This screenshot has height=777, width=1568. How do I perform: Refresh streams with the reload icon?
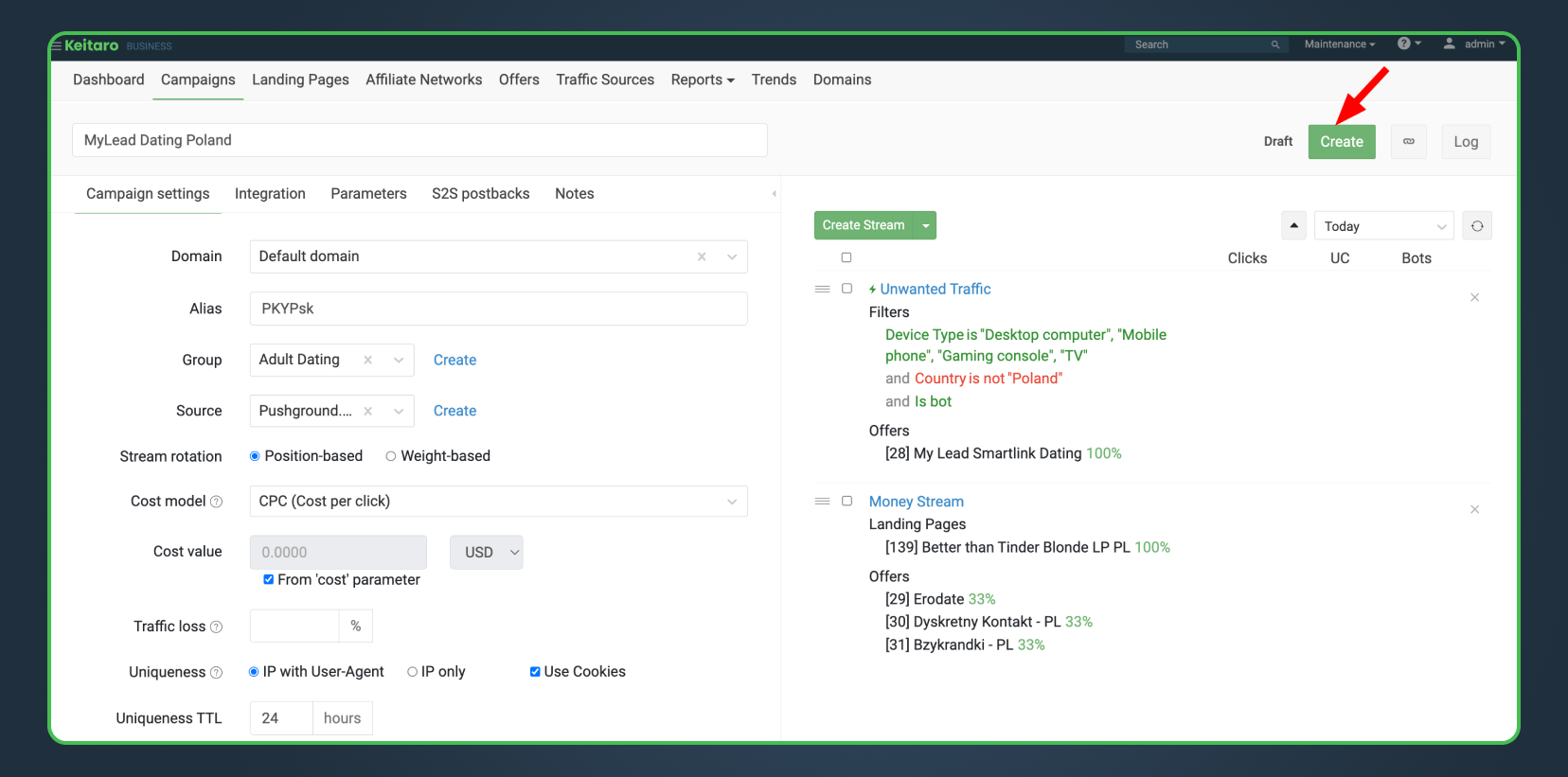pos(1477,226)
